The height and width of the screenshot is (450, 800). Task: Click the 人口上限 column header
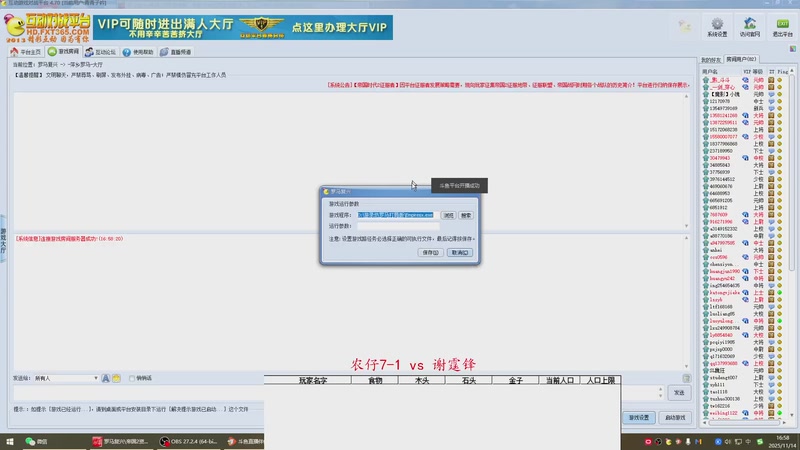pos(601,381)
